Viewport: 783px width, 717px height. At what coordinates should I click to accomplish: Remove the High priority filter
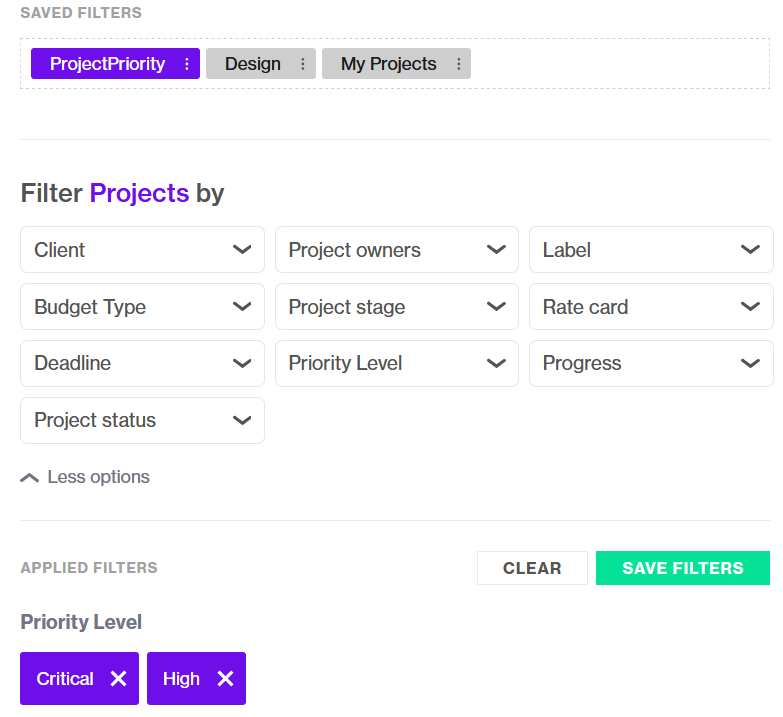(225, 679)
